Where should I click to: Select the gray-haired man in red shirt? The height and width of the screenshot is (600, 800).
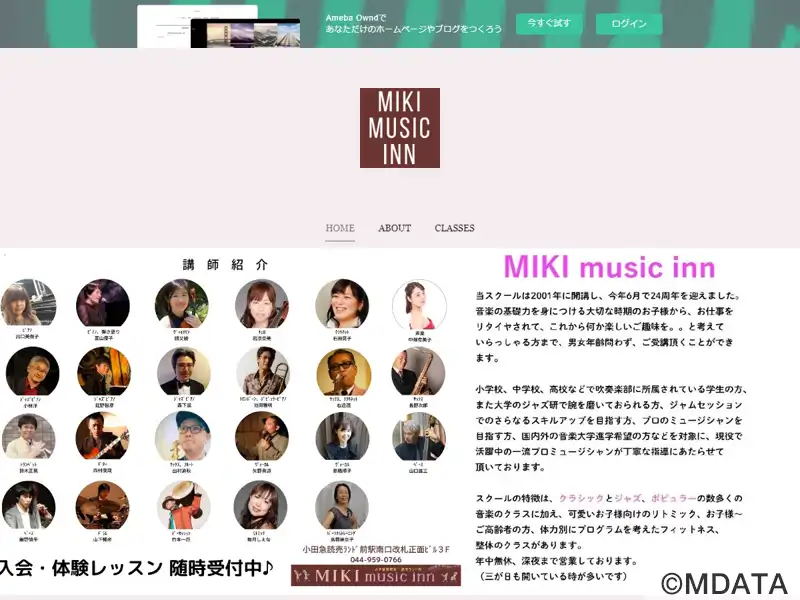click(32, 372)
